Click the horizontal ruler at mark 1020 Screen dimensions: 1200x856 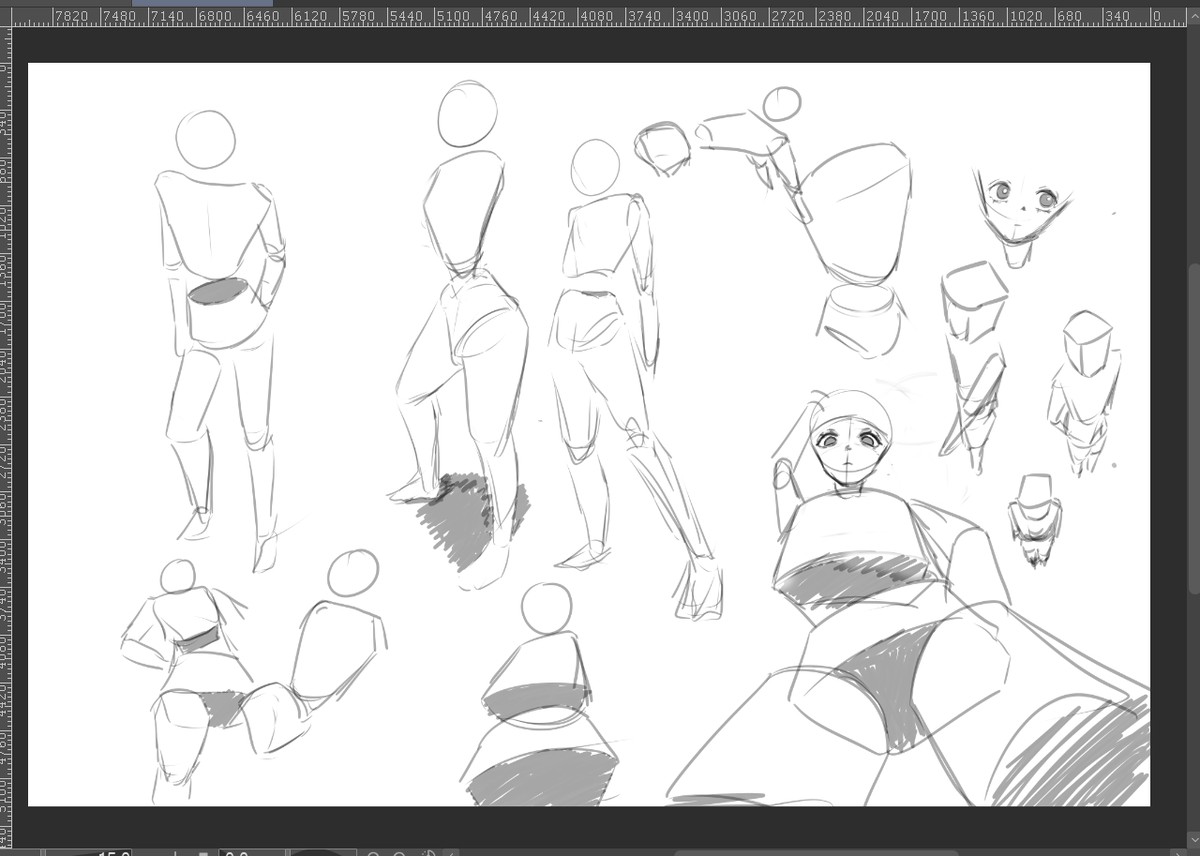[x=1027, y=16]
